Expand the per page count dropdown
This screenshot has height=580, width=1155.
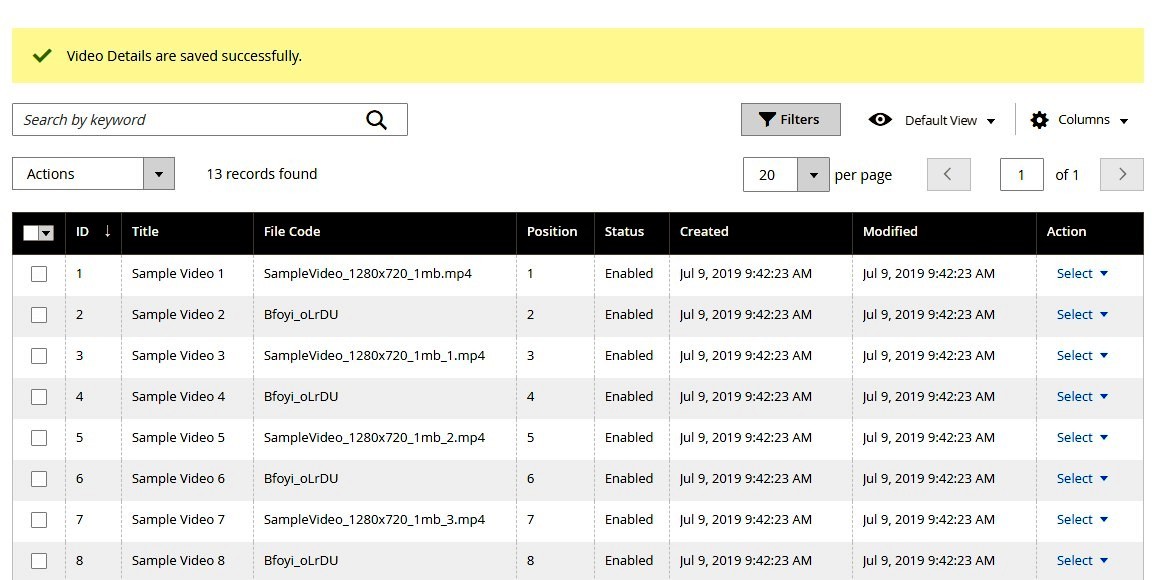(814, 175)
